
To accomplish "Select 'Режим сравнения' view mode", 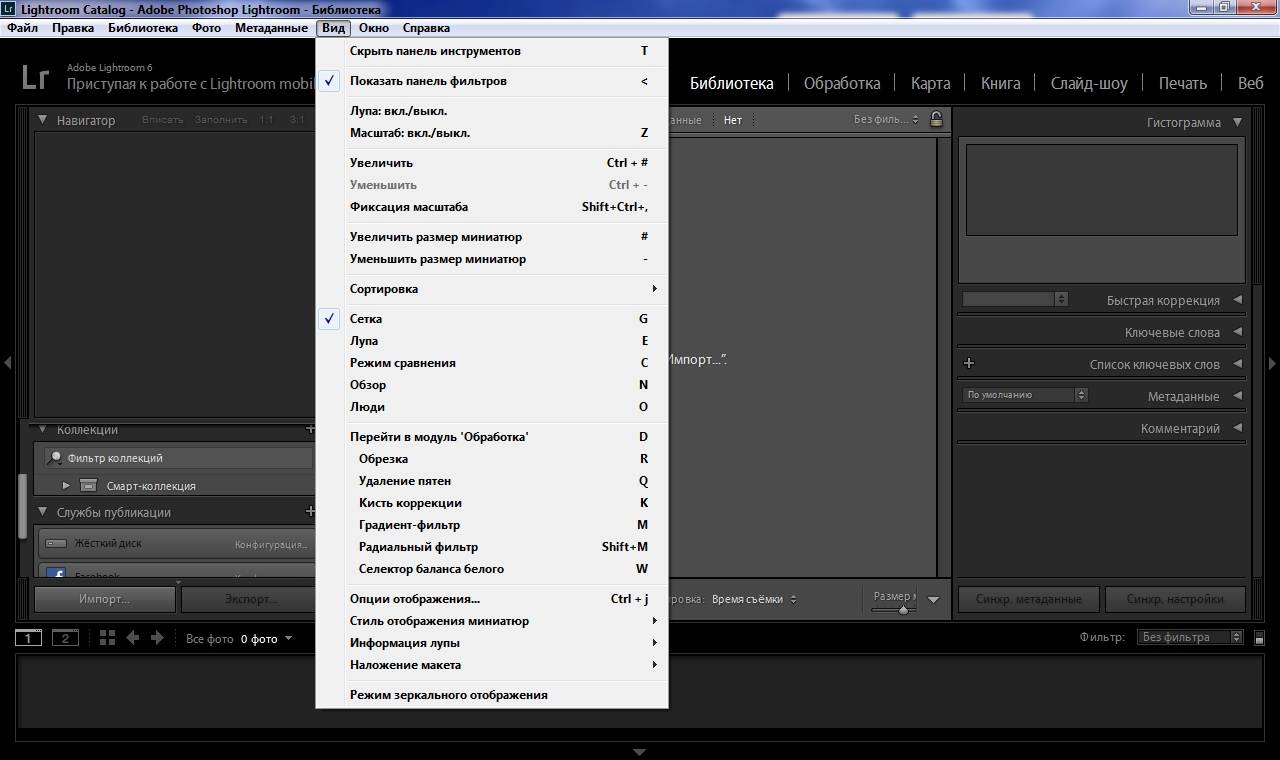I will coord(492,363).
